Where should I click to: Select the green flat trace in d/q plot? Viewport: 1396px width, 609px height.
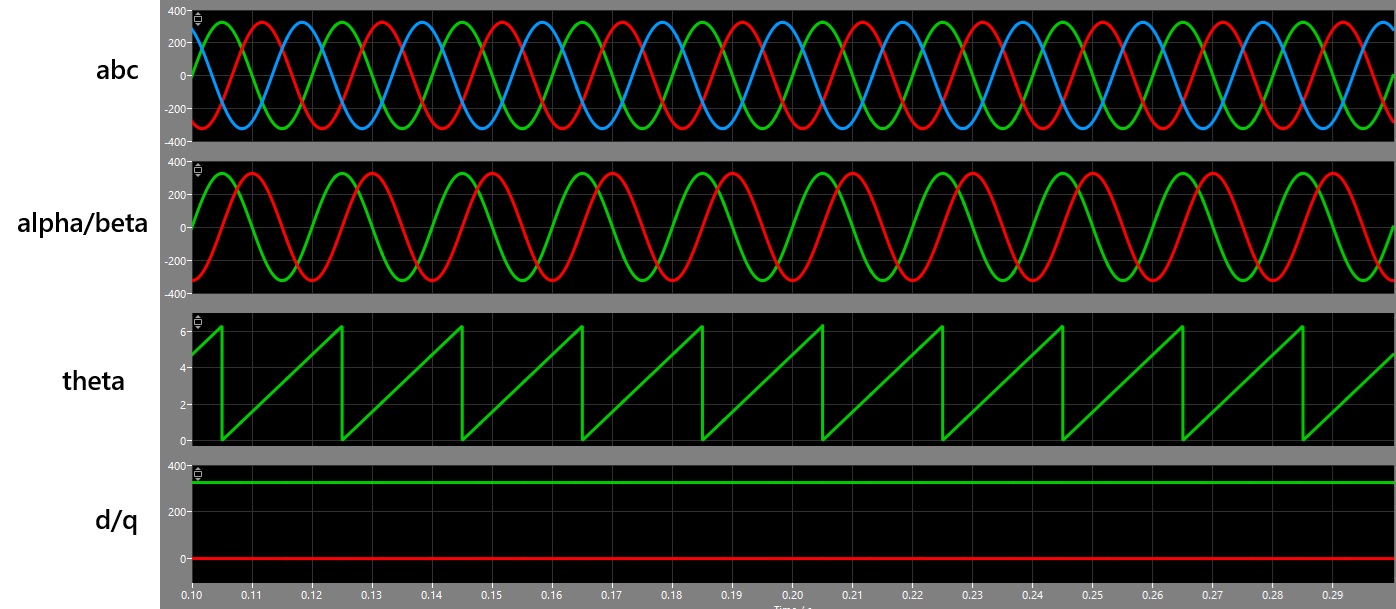pos(700,483)
